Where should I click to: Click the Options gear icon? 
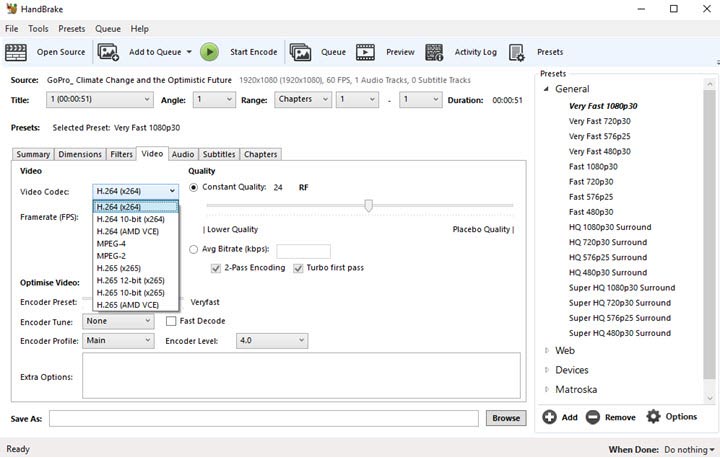654,417
